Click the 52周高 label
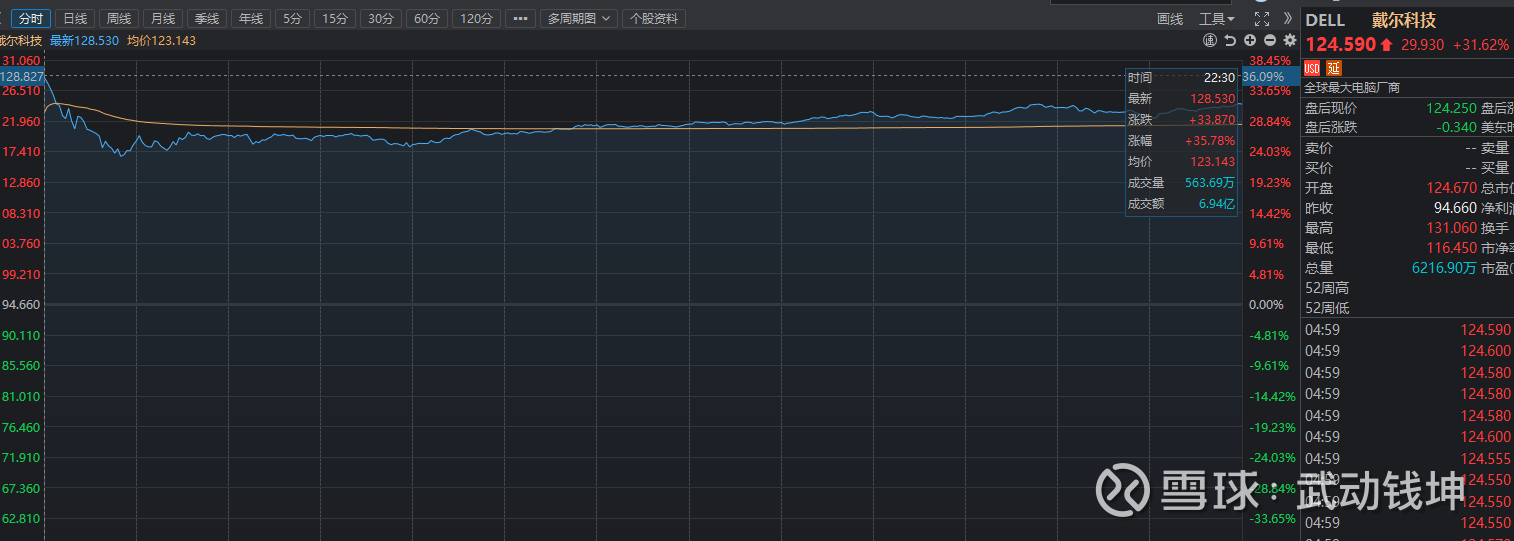The width and height of the screenshot is (1514, 541). click(x=1327, y=288)
